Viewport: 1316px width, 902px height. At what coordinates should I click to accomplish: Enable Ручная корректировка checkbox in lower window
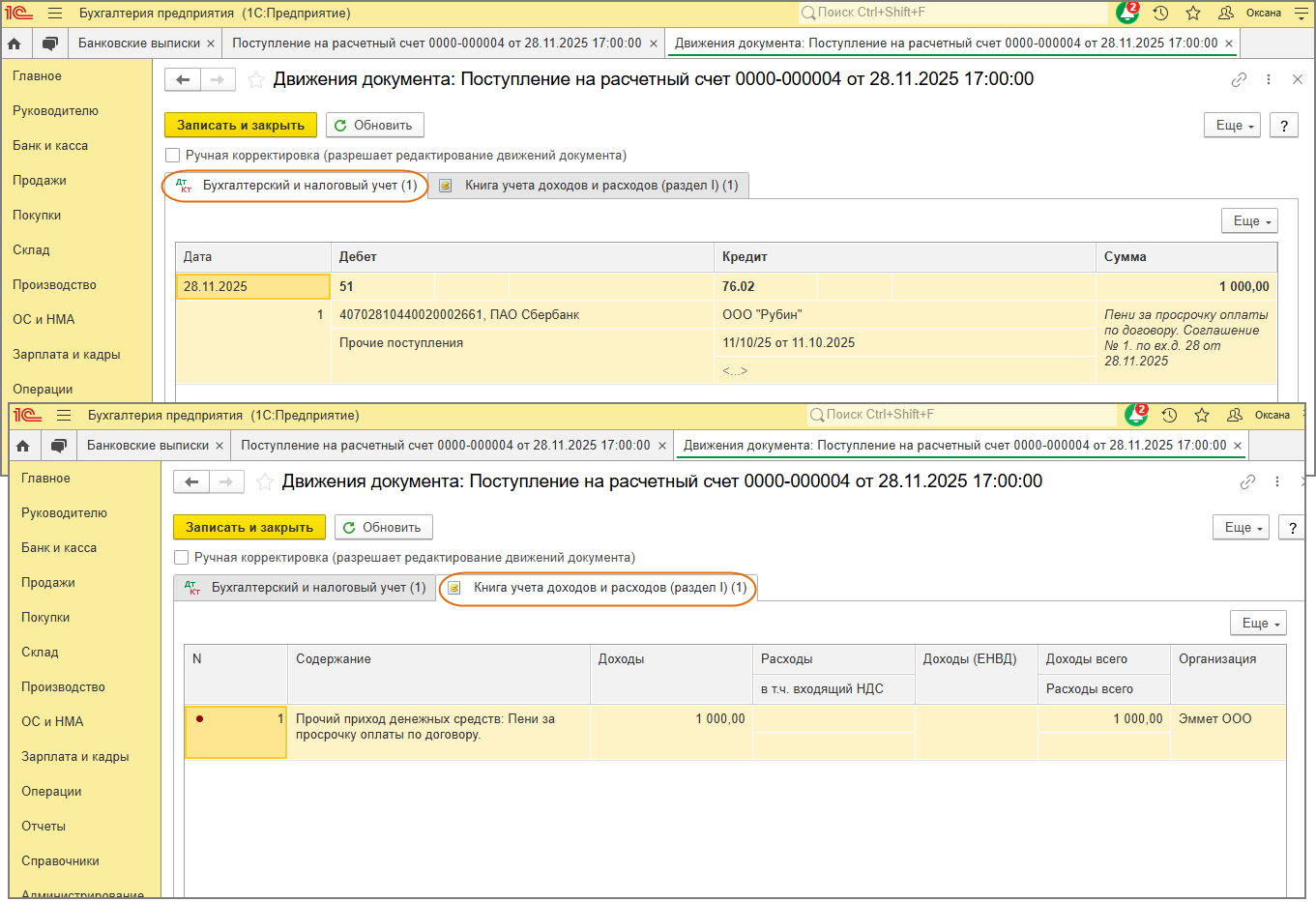coord(182,558)
